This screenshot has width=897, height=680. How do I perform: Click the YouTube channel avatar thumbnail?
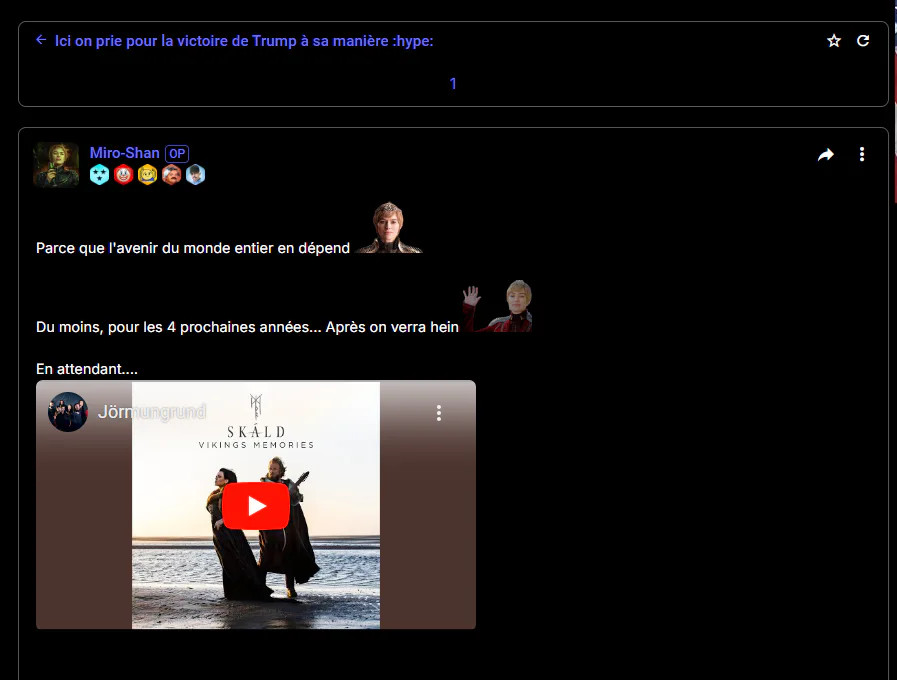[68, 412]
